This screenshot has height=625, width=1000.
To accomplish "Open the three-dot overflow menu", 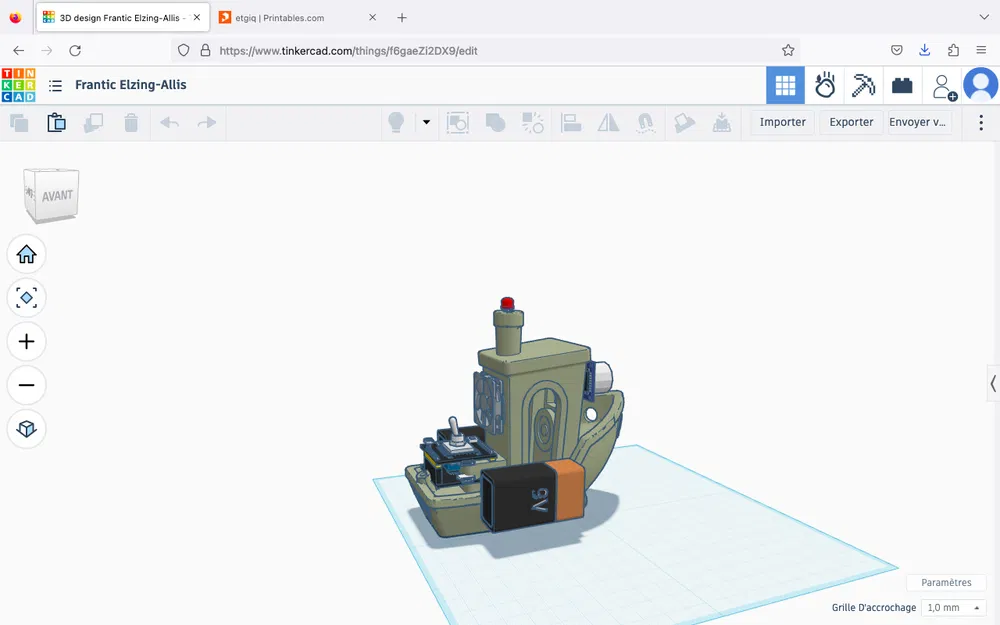I will [x=981, y=122].
